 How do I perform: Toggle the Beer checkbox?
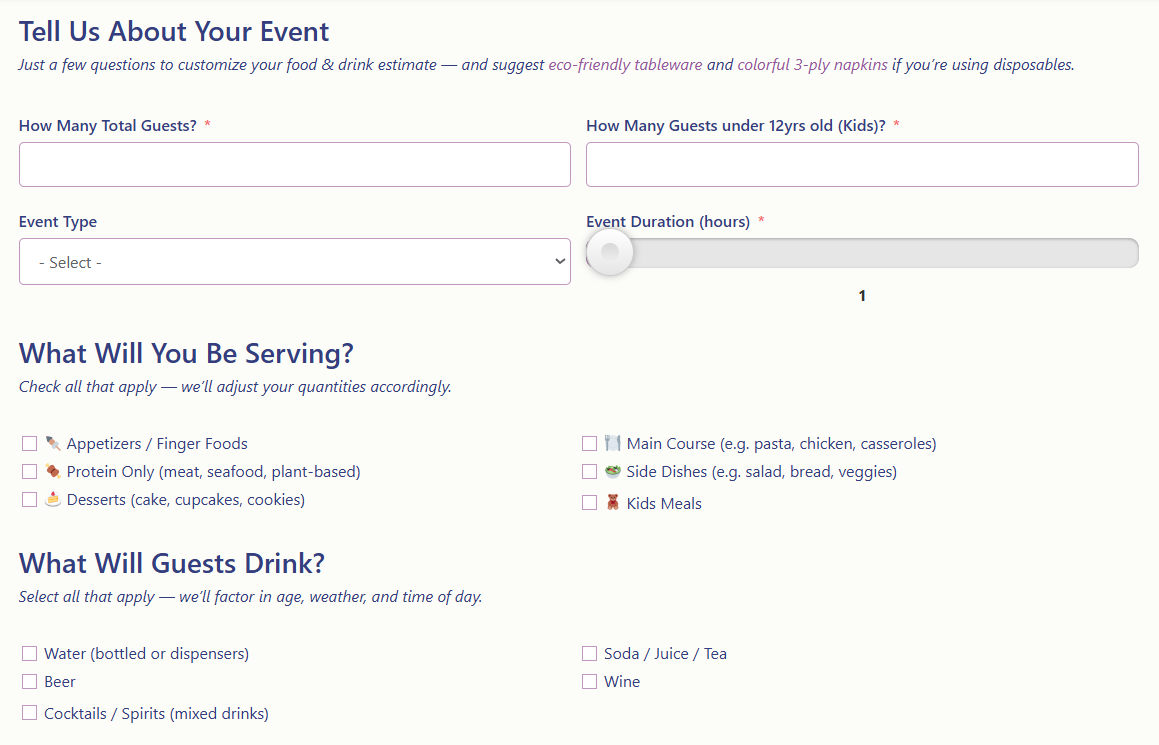coord(30,681)
